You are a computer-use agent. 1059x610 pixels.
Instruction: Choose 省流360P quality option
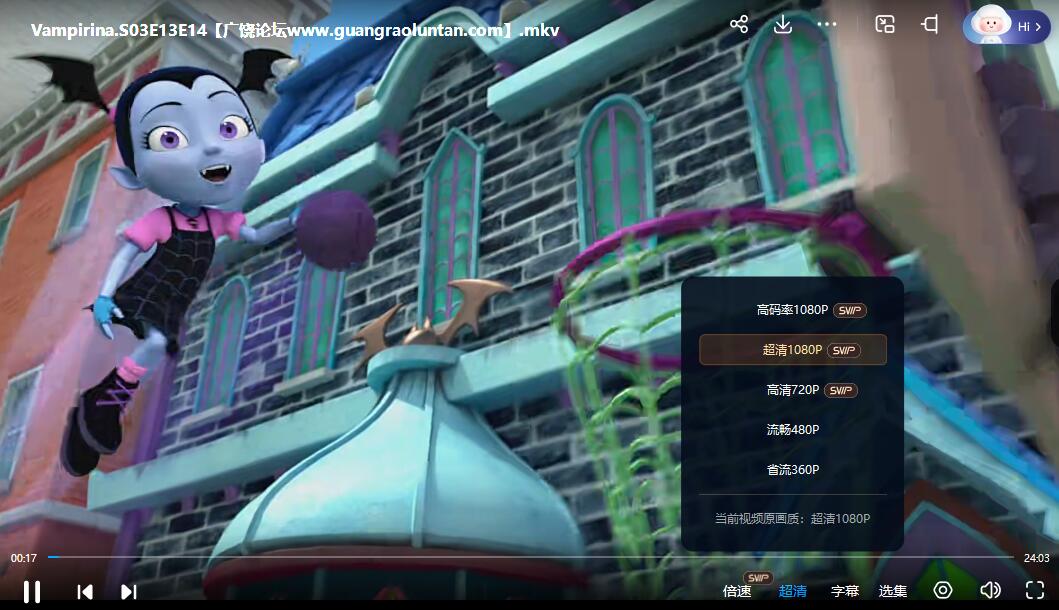793,469
